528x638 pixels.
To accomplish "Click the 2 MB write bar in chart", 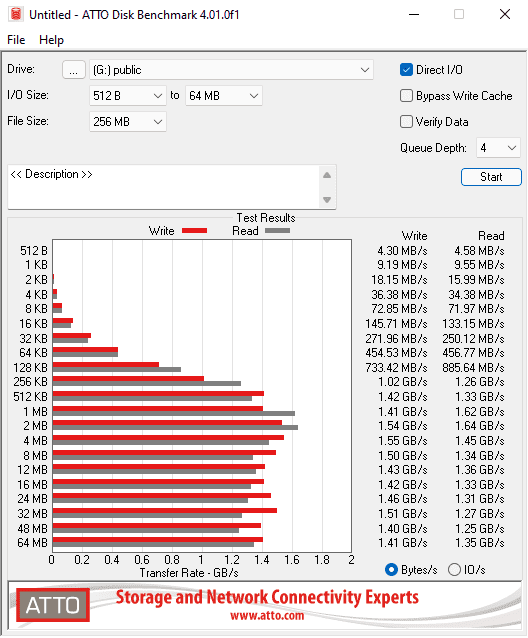I will pos(167,423).
